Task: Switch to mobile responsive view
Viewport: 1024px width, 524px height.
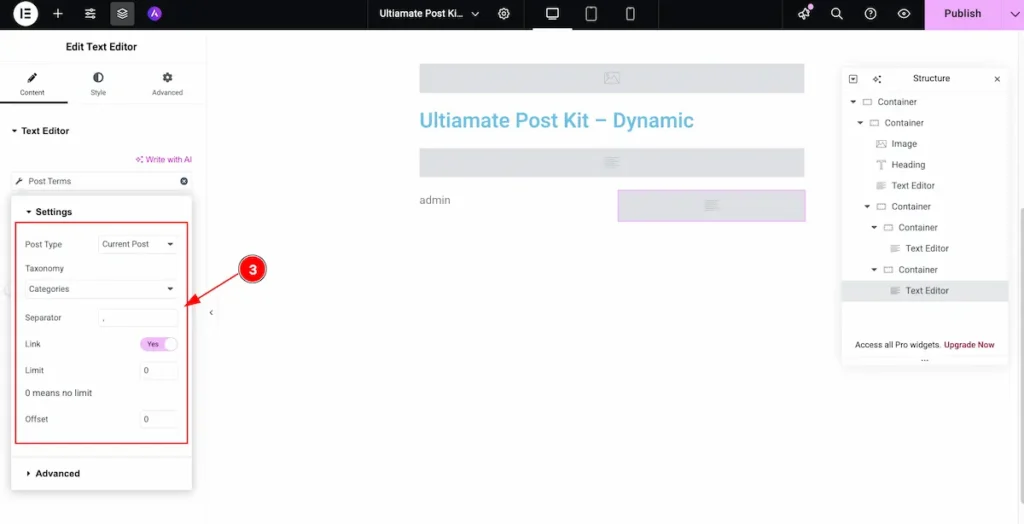Action: click(x=630, y=14)
